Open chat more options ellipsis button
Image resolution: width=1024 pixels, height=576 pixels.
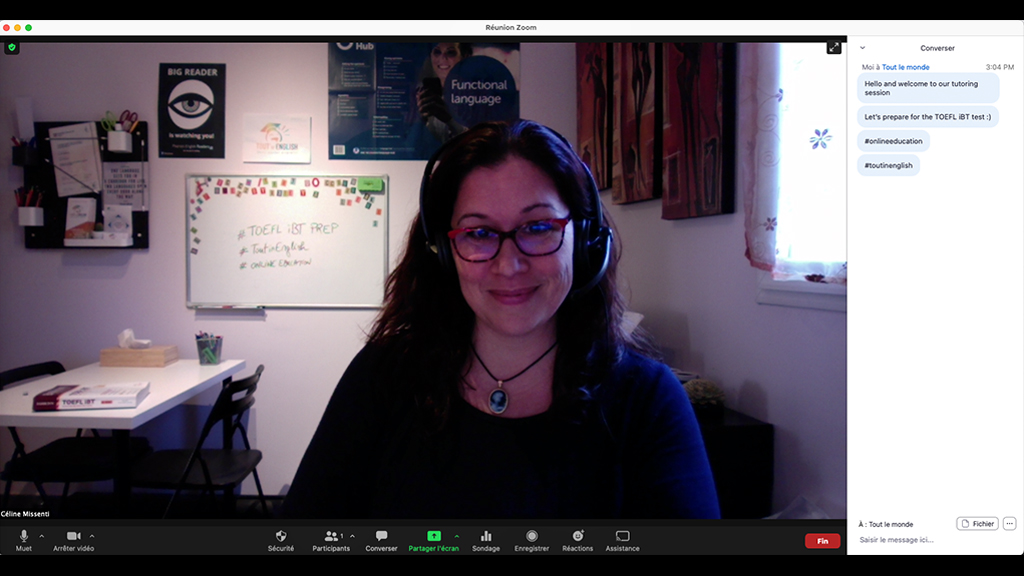click(1010, 524)
